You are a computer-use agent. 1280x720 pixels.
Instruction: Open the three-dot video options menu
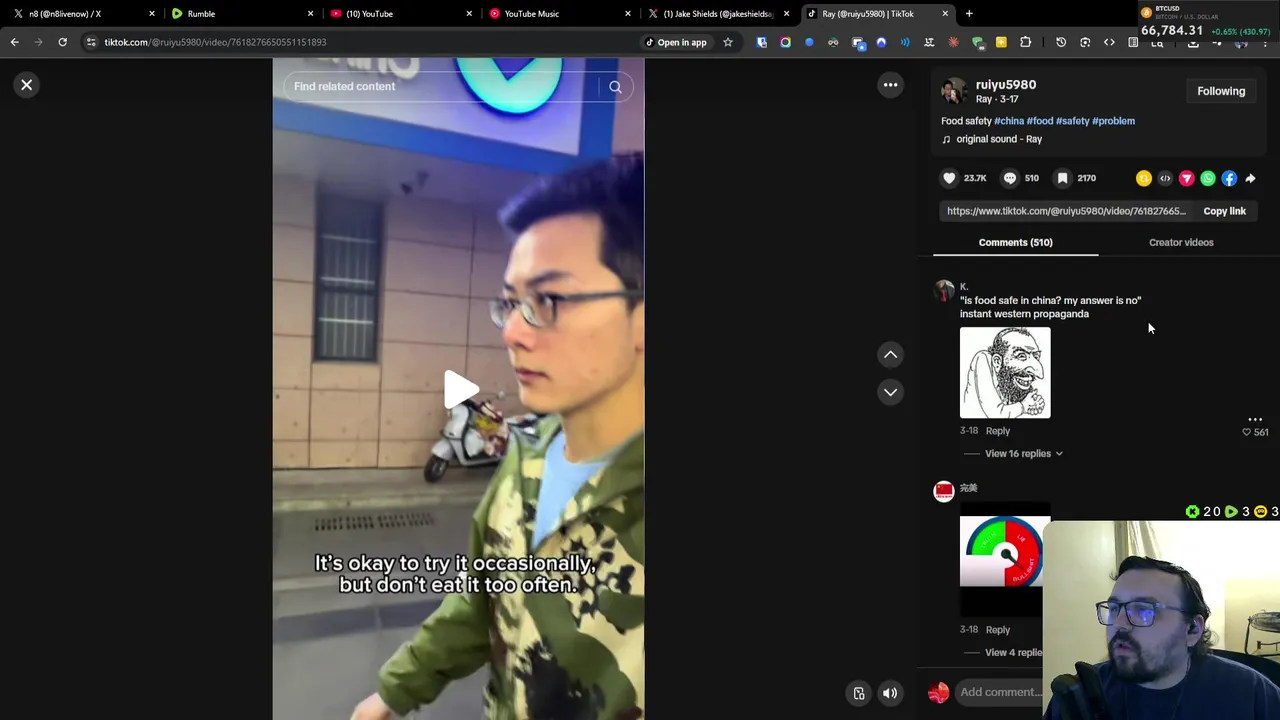(x=890, y=85)
